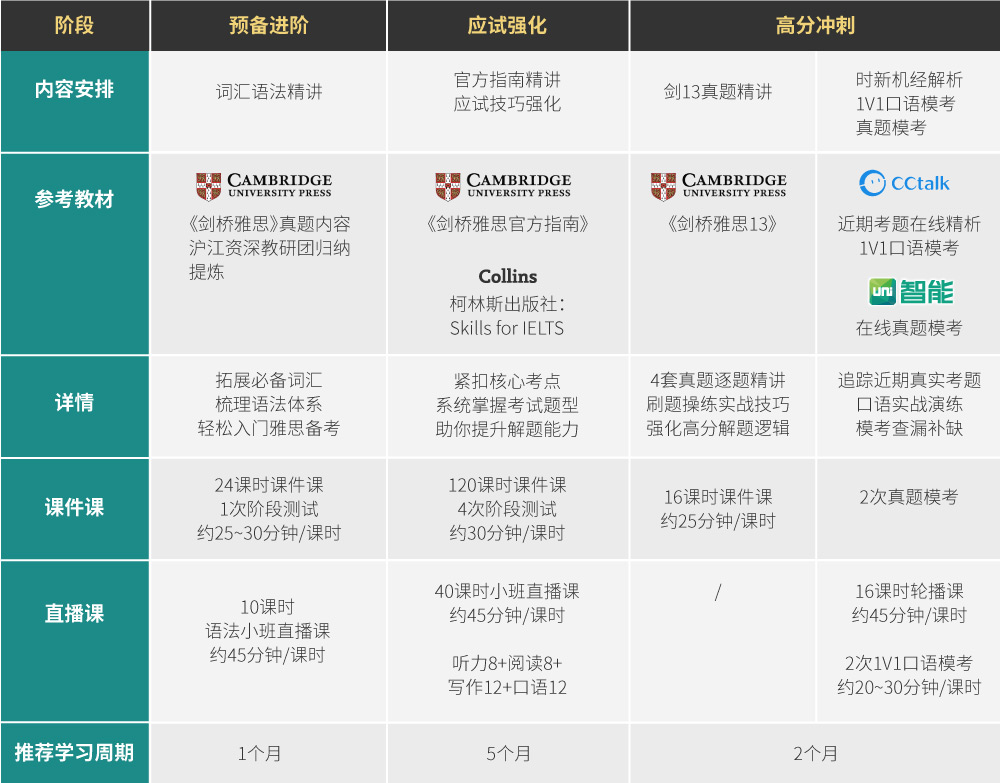
Task: Click the Cambridge logo above 《剑桥雅思官方指南》
Action: point(503,186)
